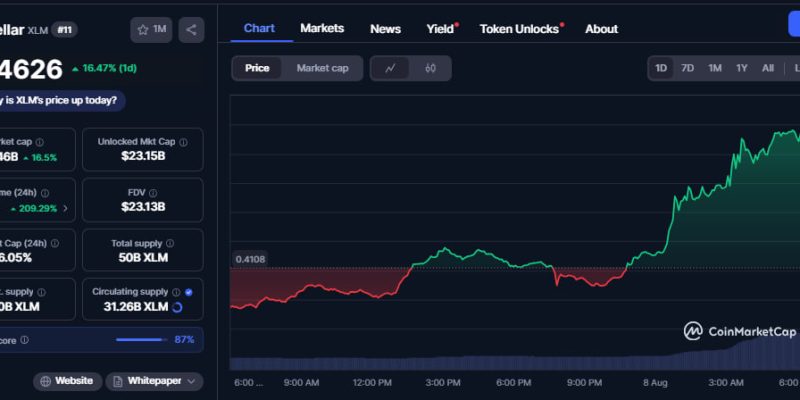Image resolution: width=800 pixels, height=400 pixels.
Task: Open info icon next to Profile score
Action: click(x=24, y=340)
